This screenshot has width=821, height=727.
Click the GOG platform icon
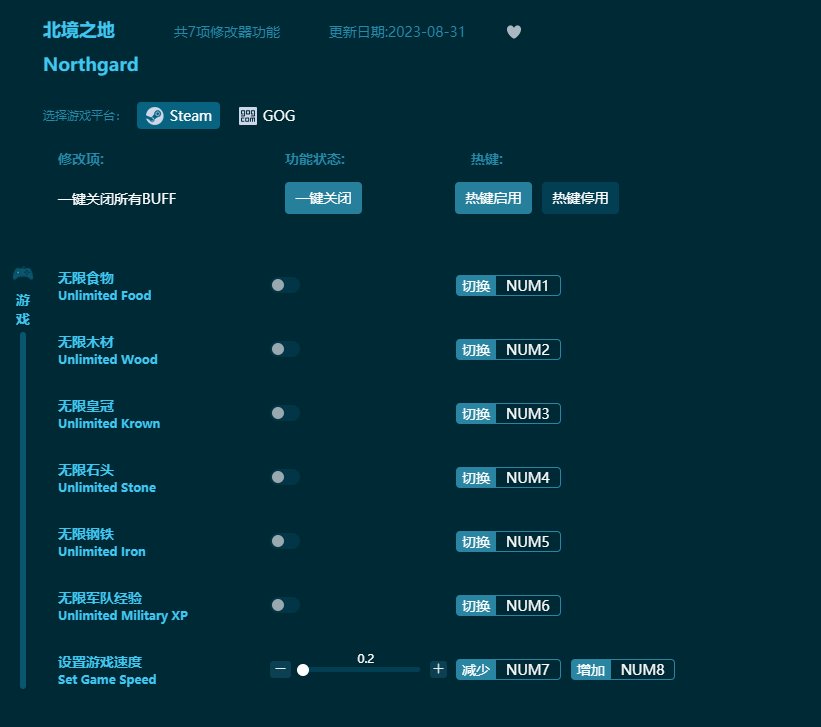[266, 115]
